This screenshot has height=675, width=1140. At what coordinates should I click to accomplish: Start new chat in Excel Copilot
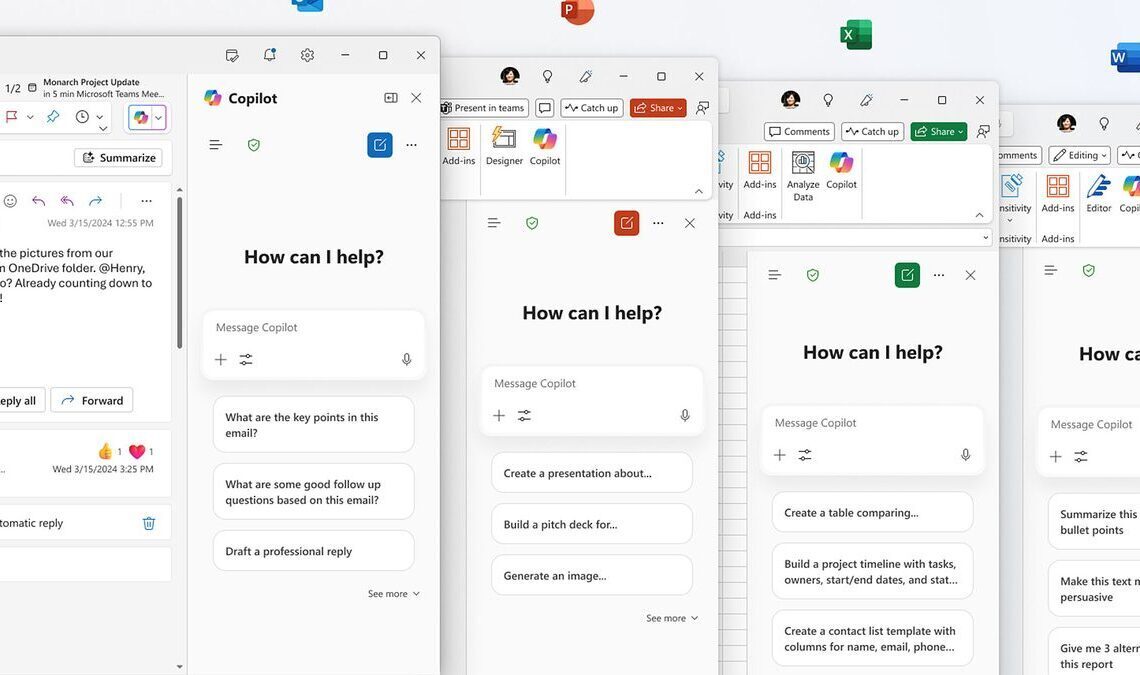point(907,275)
